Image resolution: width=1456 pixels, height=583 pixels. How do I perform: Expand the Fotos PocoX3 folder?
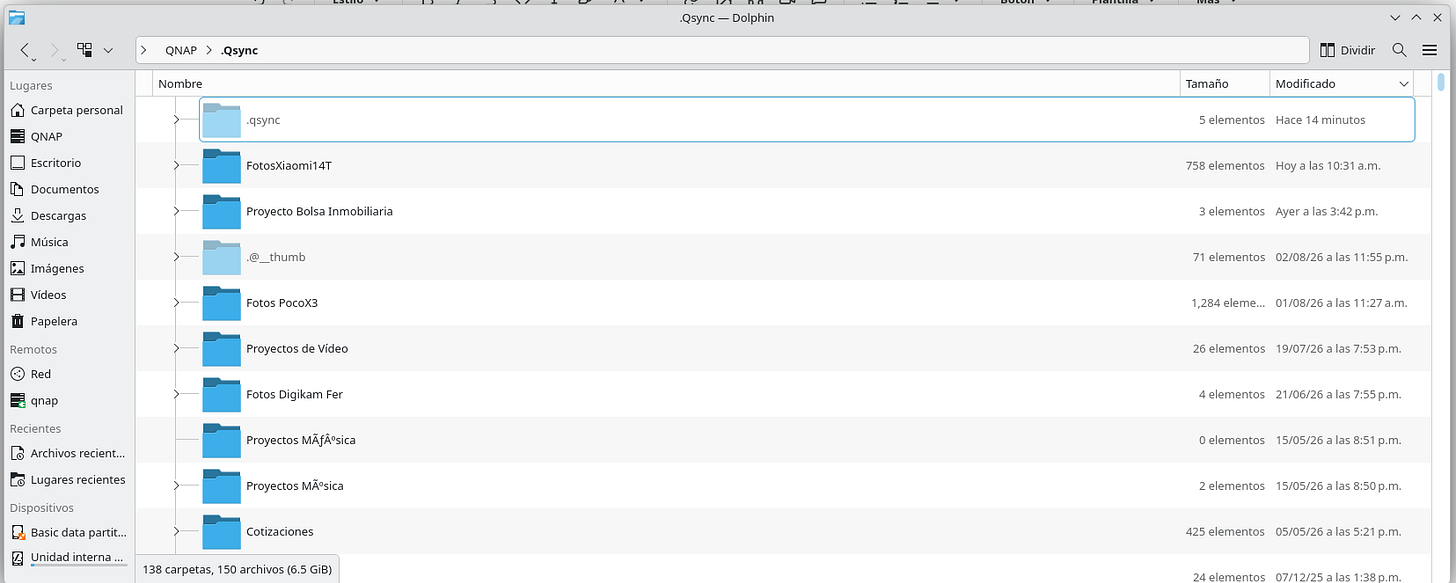click(176, 303)
